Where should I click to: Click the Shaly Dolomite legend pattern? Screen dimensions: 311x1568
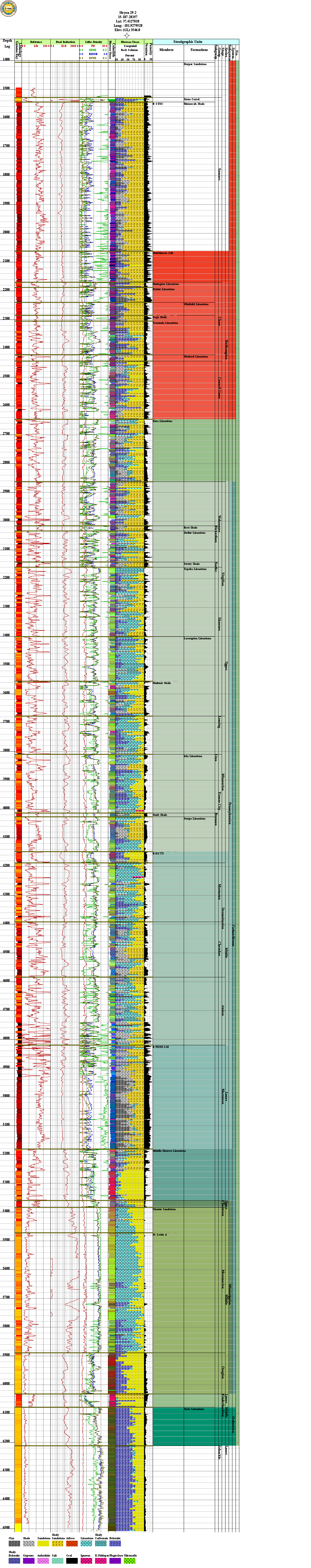pyautogui.click(x=14, y=1561)
